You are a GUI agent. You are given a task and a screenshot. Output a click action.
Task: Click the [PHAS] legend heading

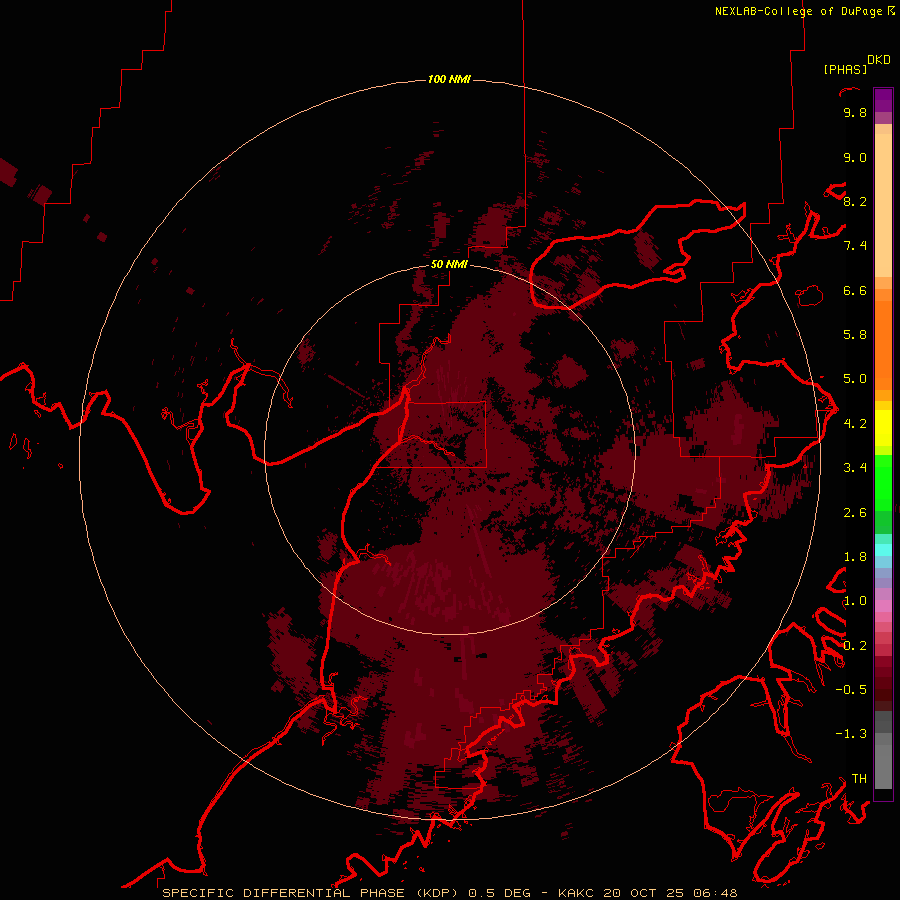(845, 69)
